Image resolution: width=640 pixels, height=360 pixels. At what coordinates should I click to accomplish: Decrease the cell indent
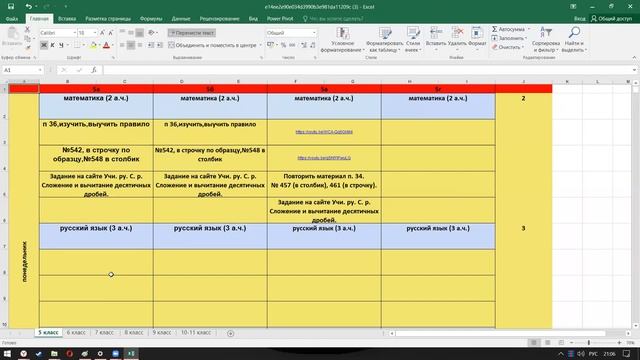click(x=151, y=45)
